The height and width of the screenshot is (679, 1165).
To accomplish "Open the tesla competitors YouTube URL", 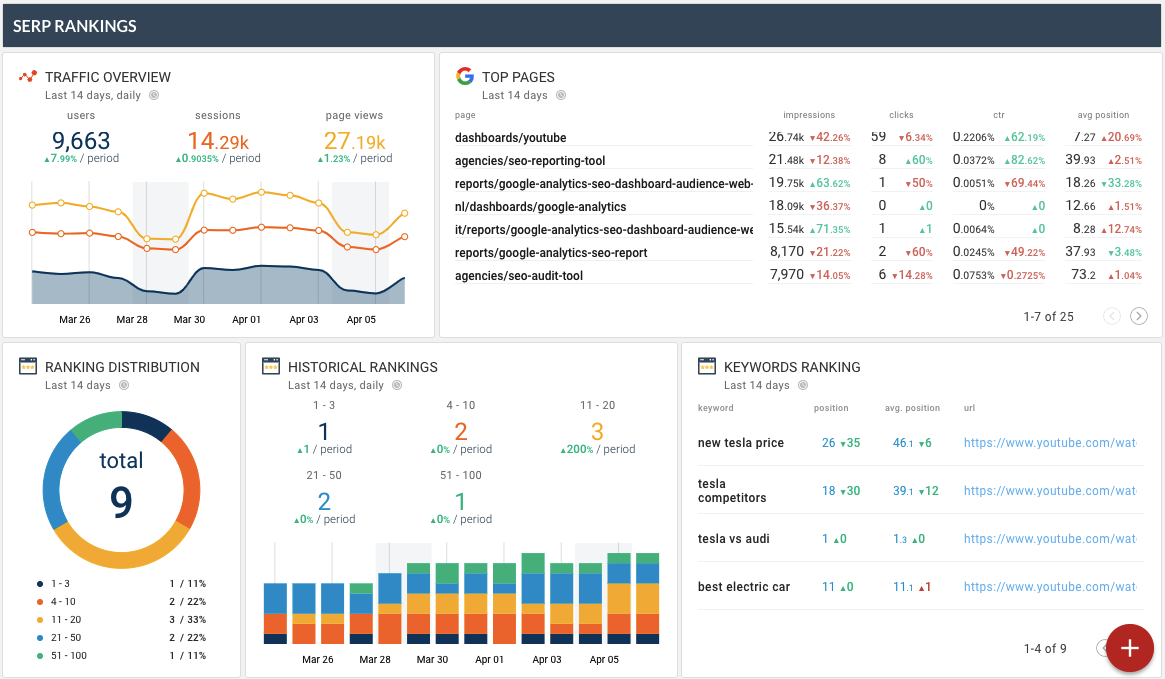I will click(x=1050, y=491).
